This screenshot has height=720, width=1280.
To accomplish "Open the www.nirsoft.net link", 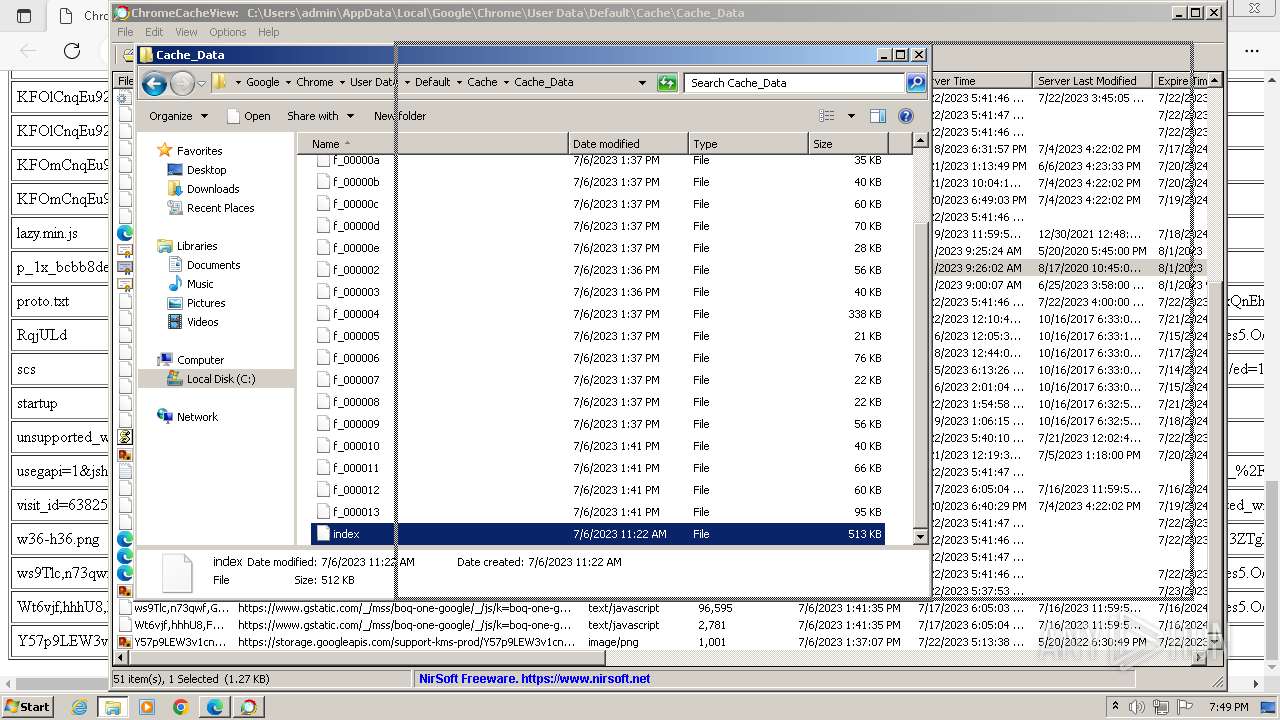I will tap(586, 678).
